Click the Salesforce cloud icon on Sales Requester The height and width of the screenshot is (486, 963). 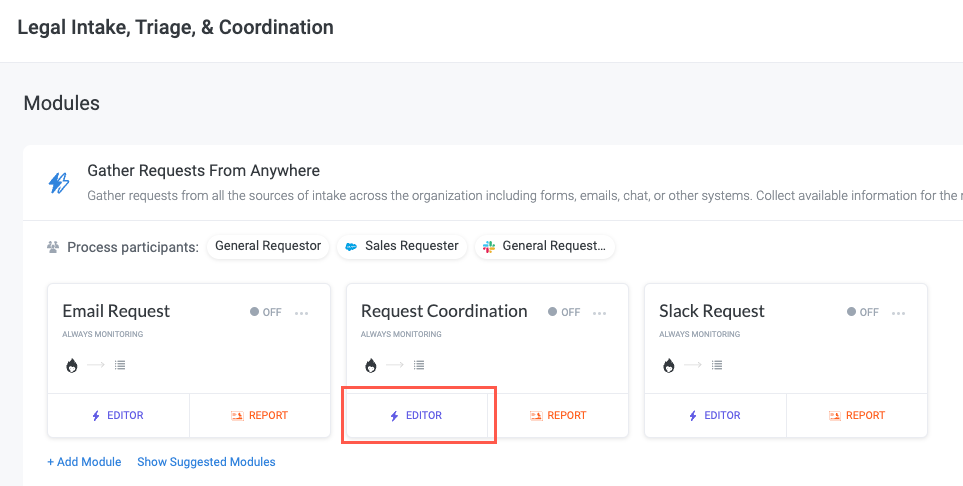click(351, 247)
